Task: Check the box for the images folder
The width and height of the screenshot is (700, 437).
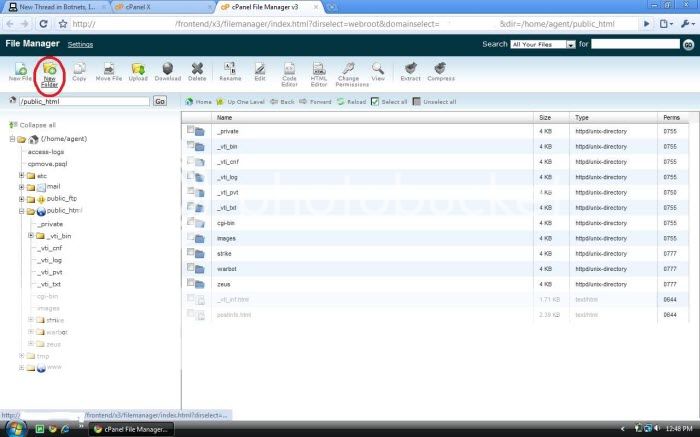Action: [x=190, y=238]
